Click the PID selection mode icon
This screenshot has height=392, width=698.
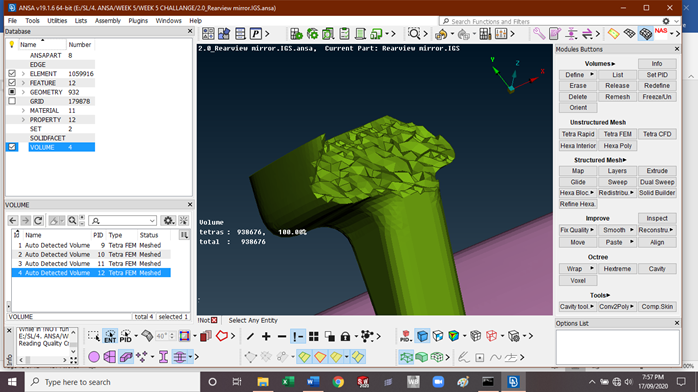pyautogui.click(x=126, y=336)
